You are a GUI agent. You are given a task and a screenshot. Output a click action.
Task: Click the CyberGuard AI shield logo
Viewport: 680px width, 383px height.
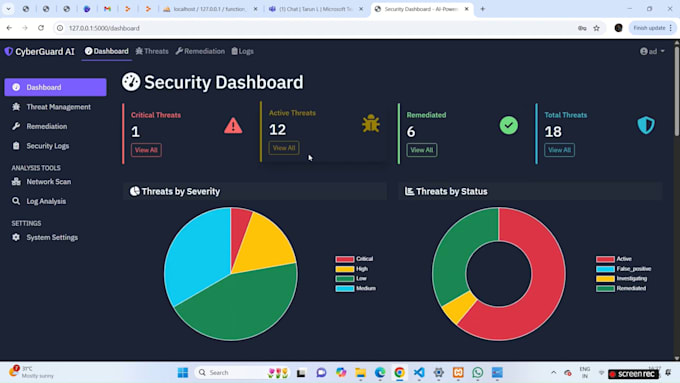(x=9, y=51)
